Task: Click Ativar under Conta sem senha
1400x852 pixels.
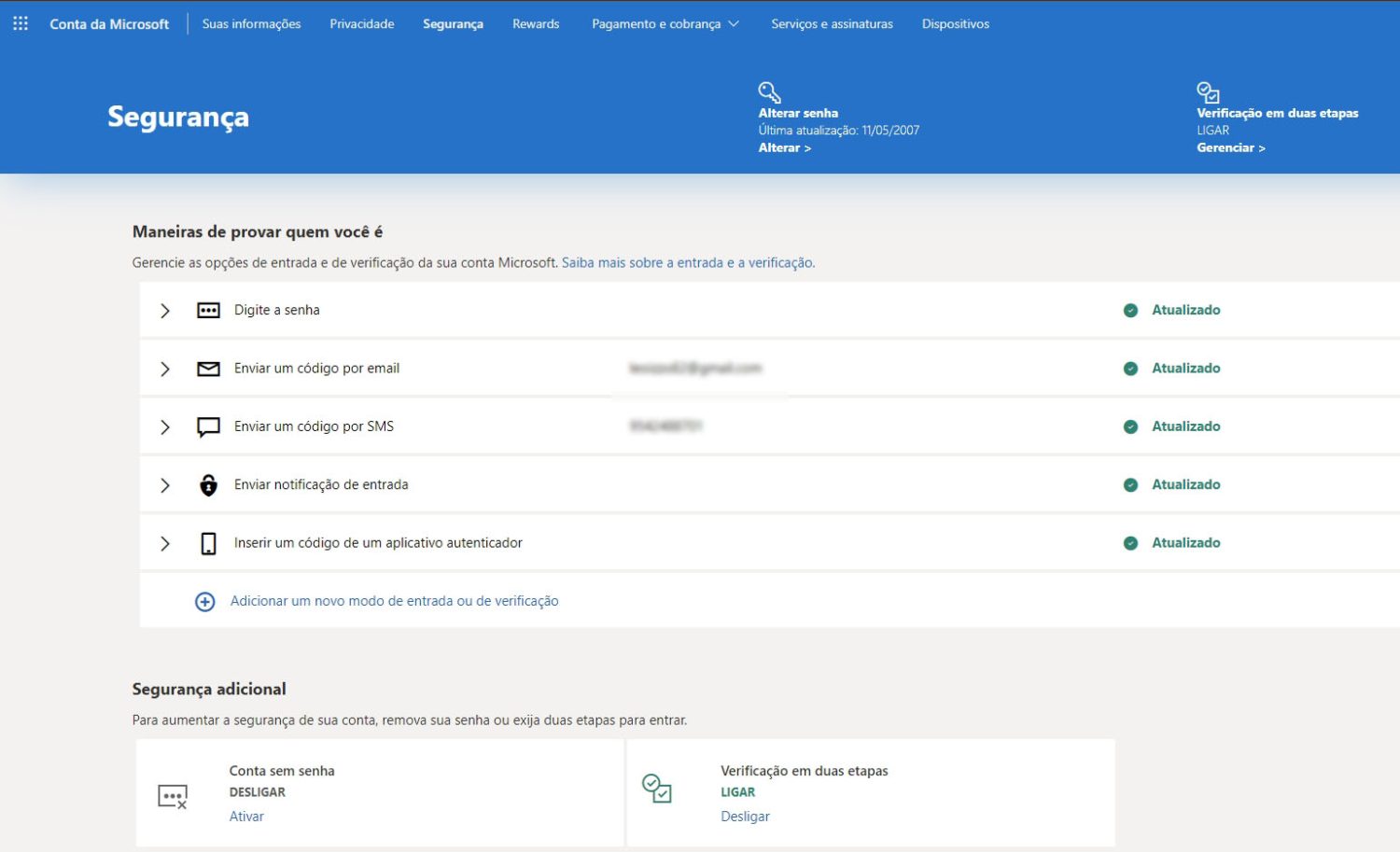Action: [x=246, y=817]
